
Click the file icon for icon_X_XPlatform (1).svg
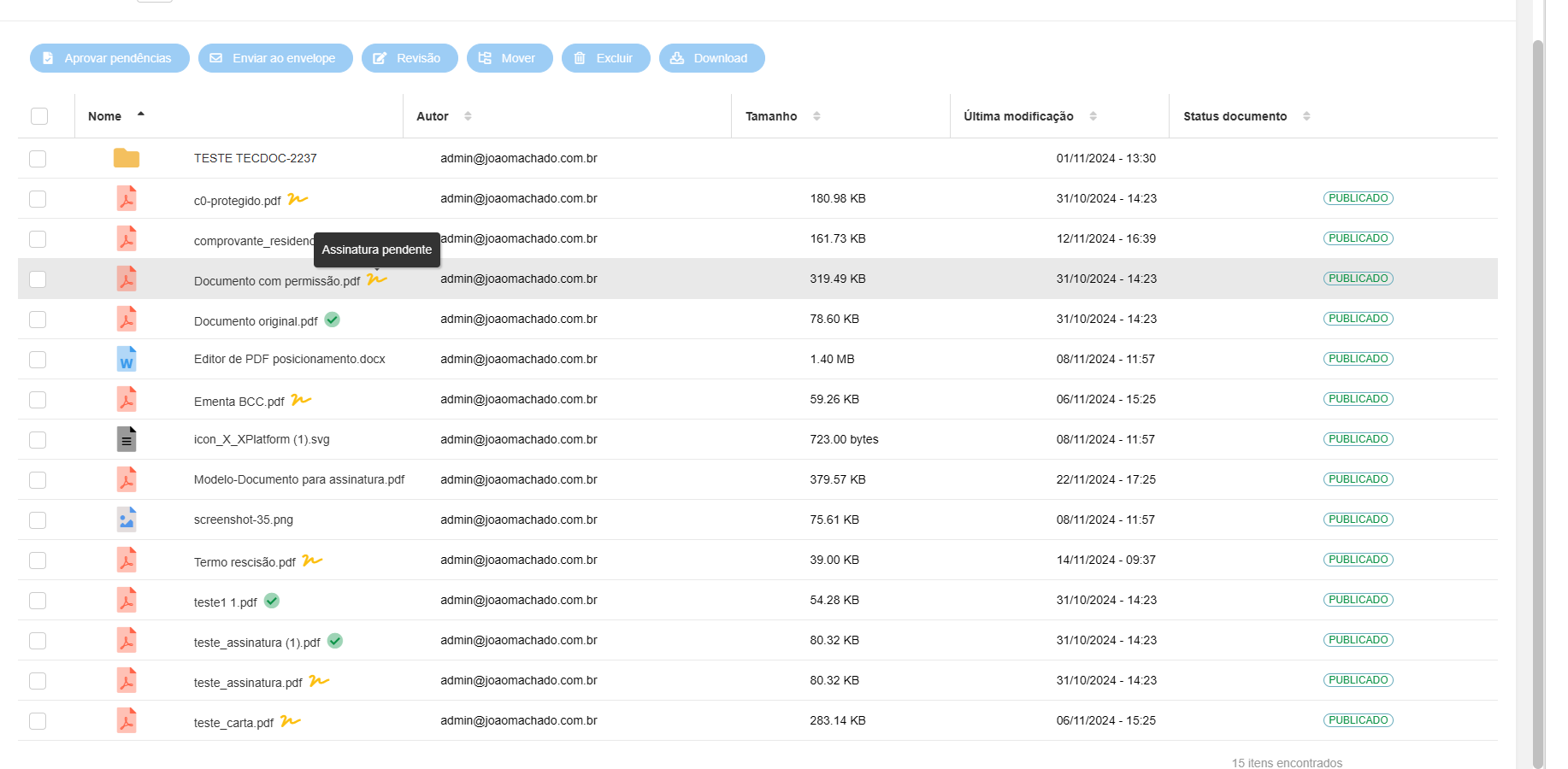(x=127, y=439)
